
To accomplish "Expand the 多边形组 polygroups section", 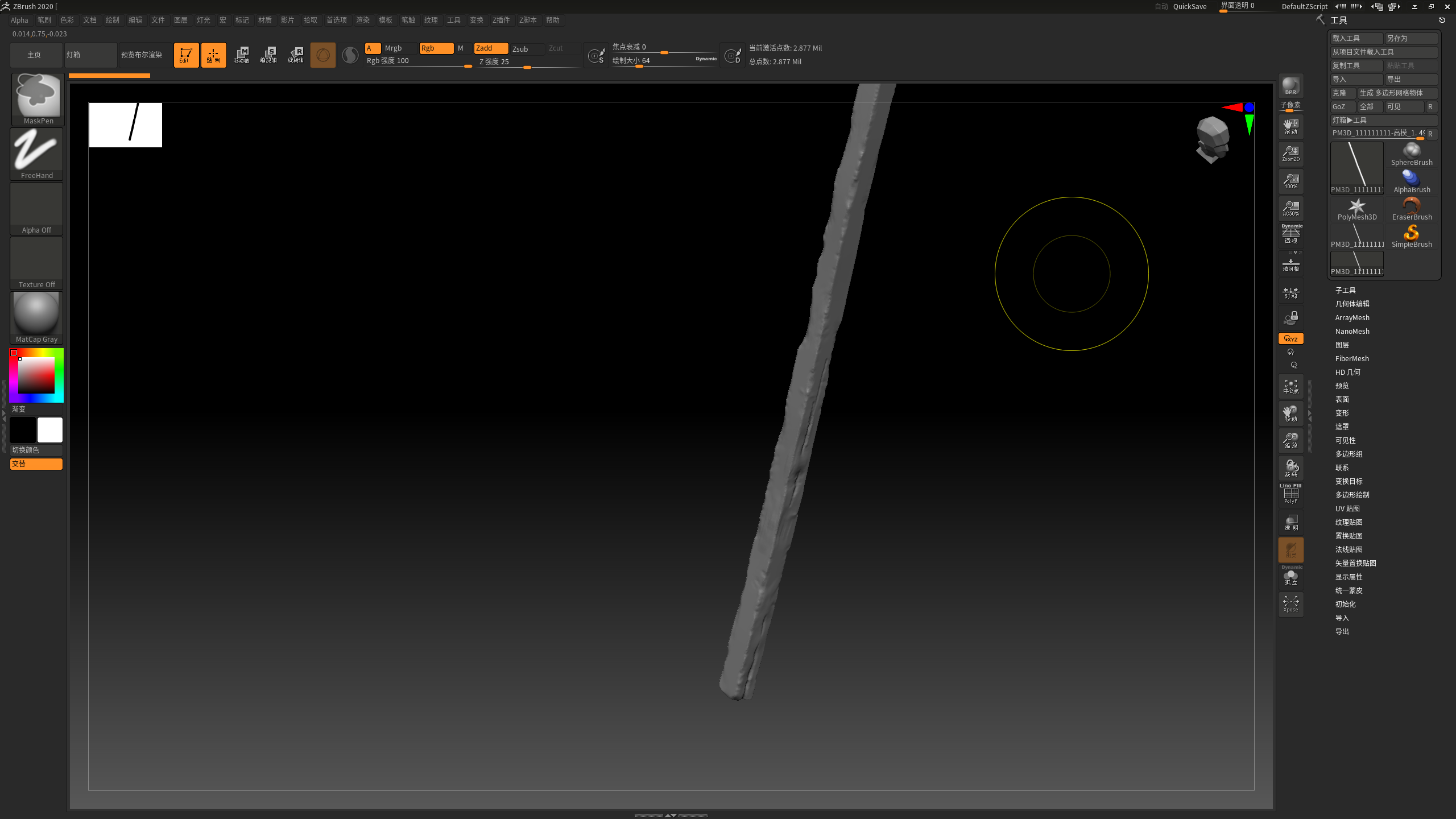I will point(1349,454).
